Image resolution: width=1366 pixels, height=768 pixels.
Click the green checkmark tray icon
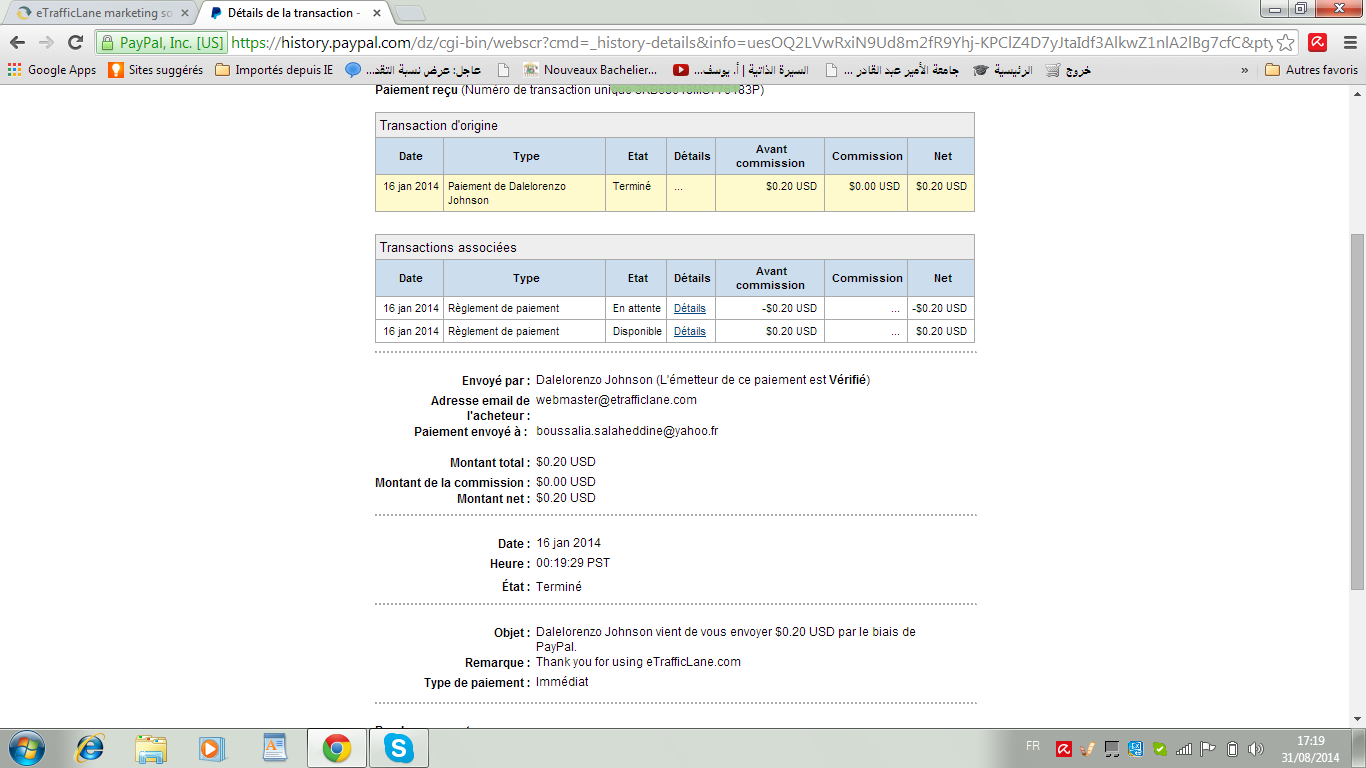(1160, 748)
